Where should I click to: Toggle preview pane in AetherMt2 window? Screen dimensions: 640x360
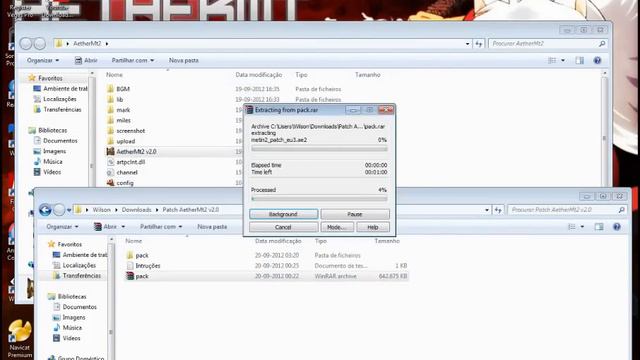click(x=579, y=60)
